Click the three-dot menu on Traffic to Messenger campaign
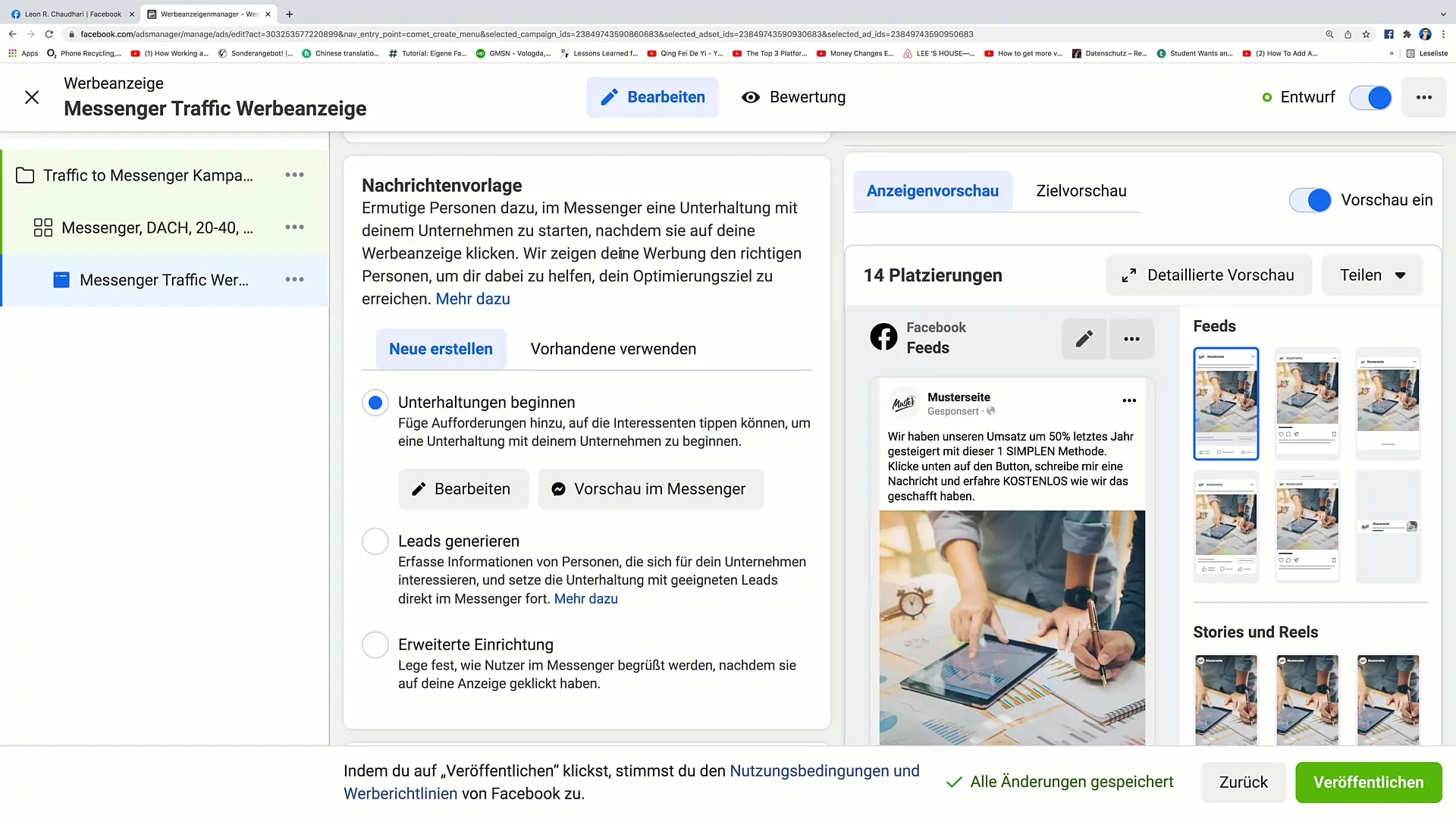This screenshot has height=819, width=1456. click(294, 174)
